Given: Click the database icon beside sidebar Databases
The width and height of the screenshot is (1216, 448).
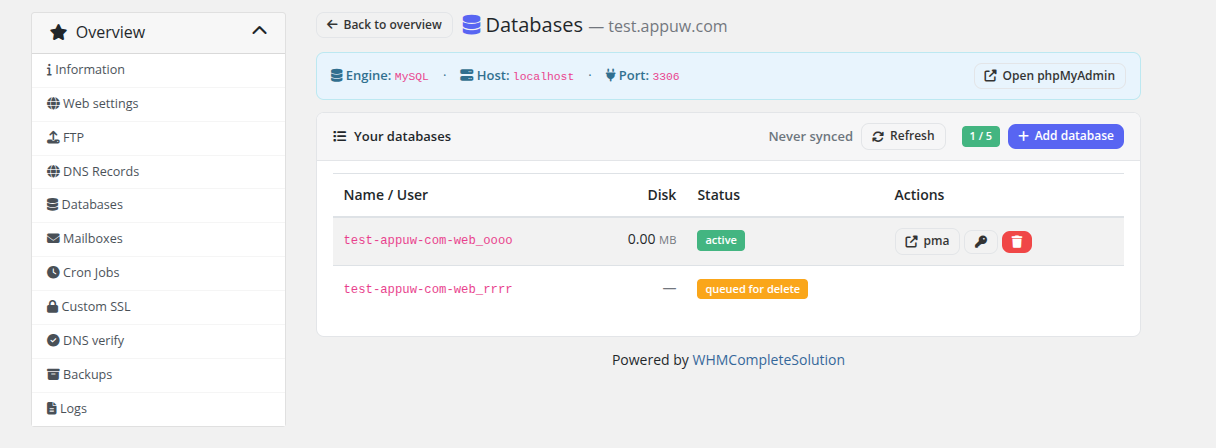Looking at the screenshot, I should click(52, 205).
